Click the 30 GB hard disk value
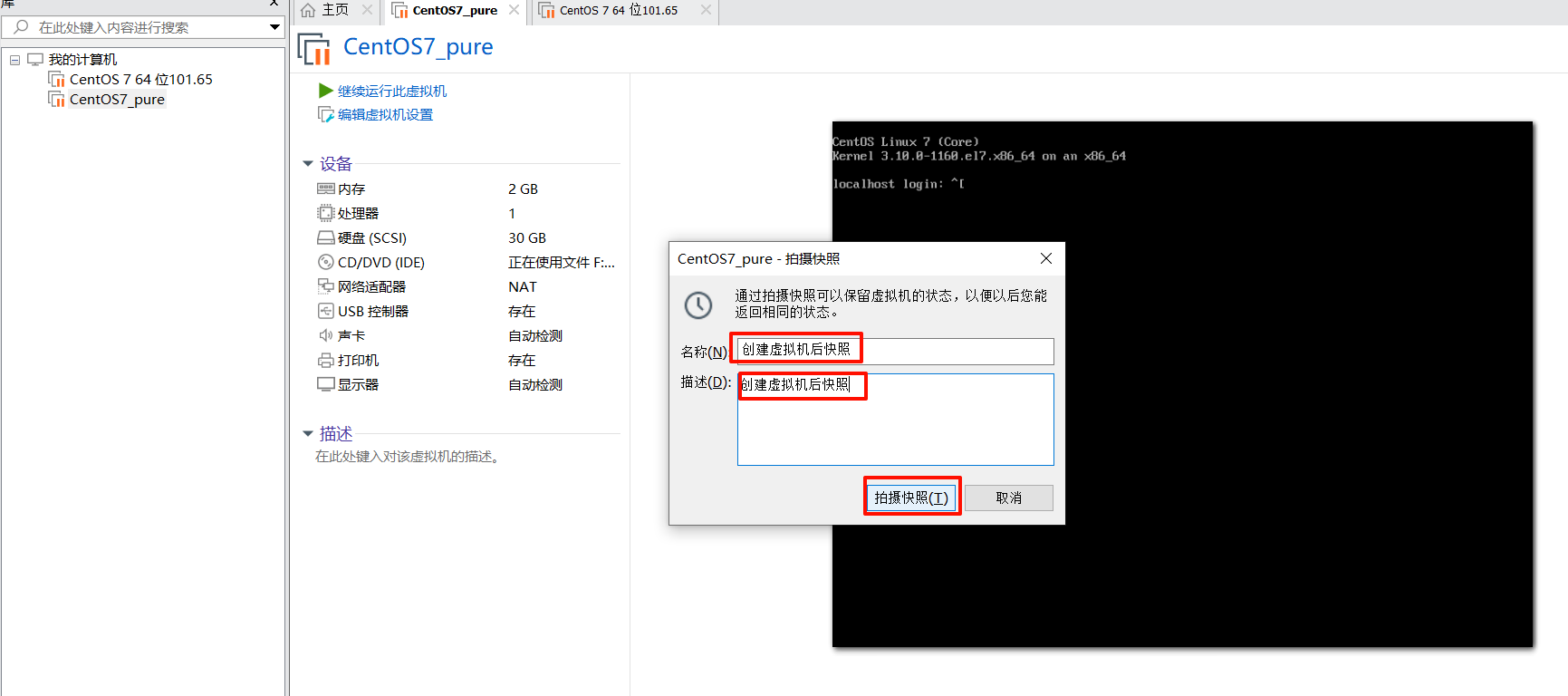This screenshot has width=1568, height=696. click(527, 237)
